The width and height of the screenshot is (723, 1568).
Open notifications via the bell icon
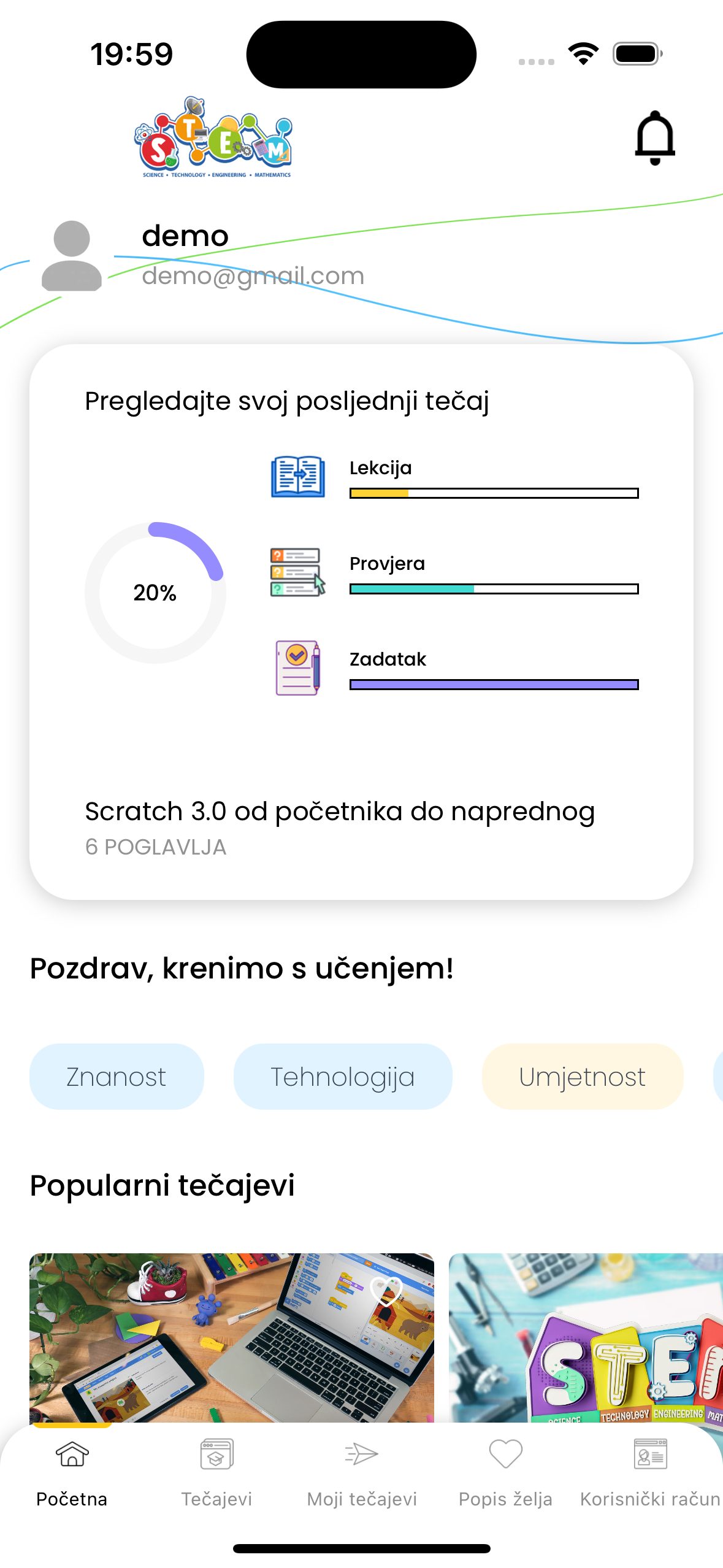(x=655, y=138)
